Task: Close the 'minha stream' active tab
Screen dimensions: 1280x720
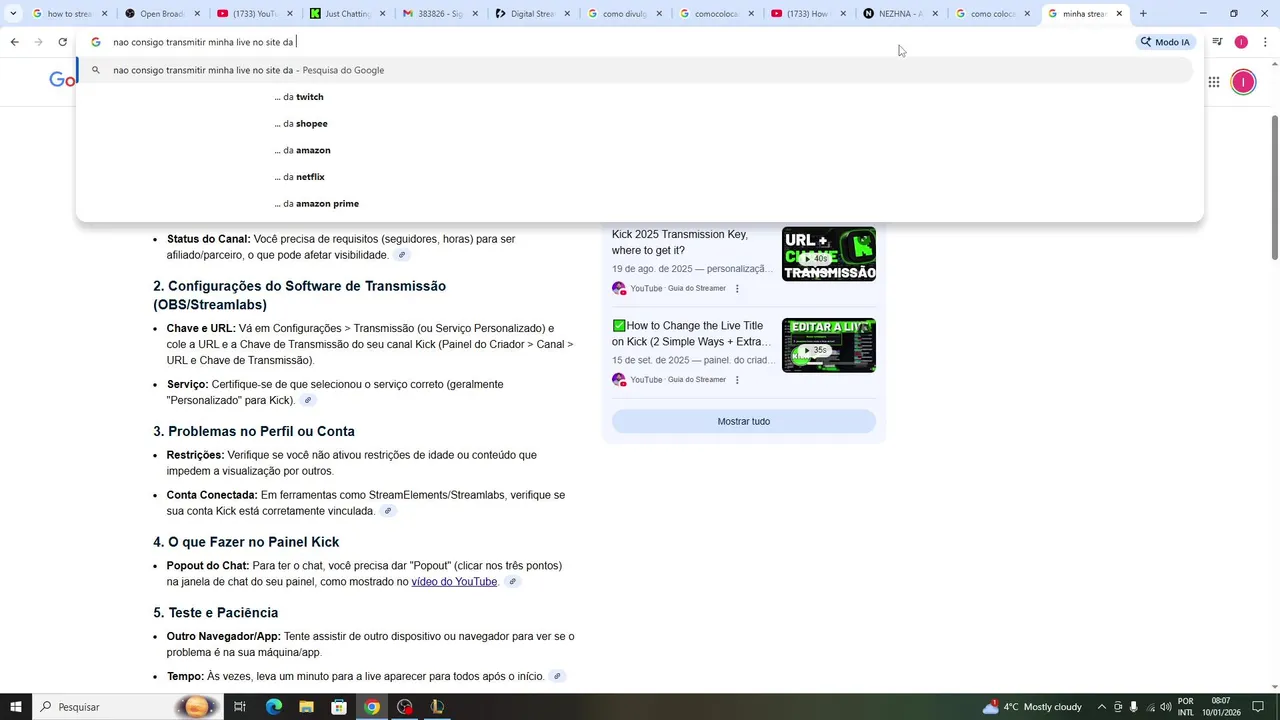Action: 1119,14
